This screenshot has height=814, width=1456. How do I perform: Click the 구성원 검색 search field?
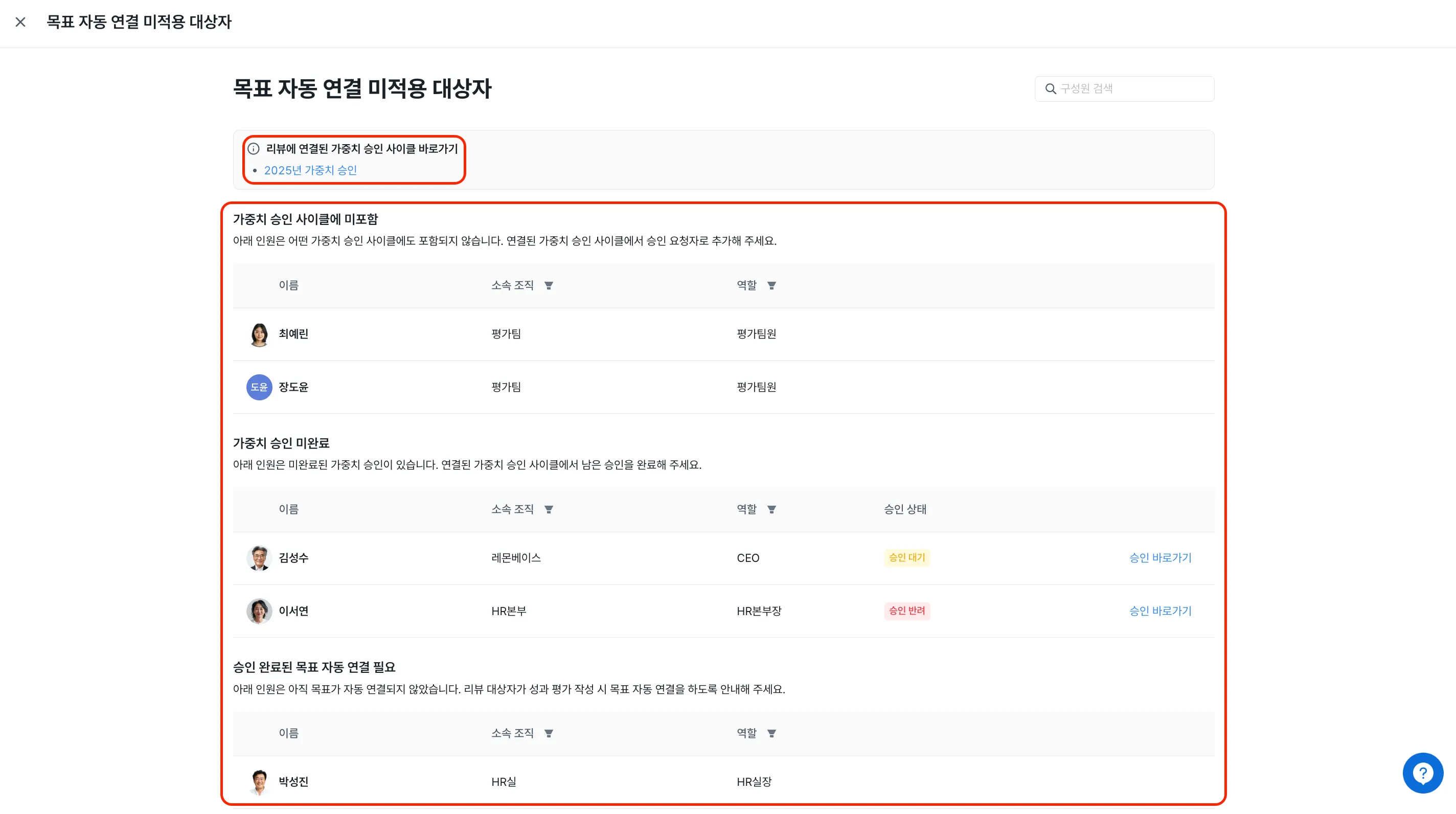[1124, 89]
